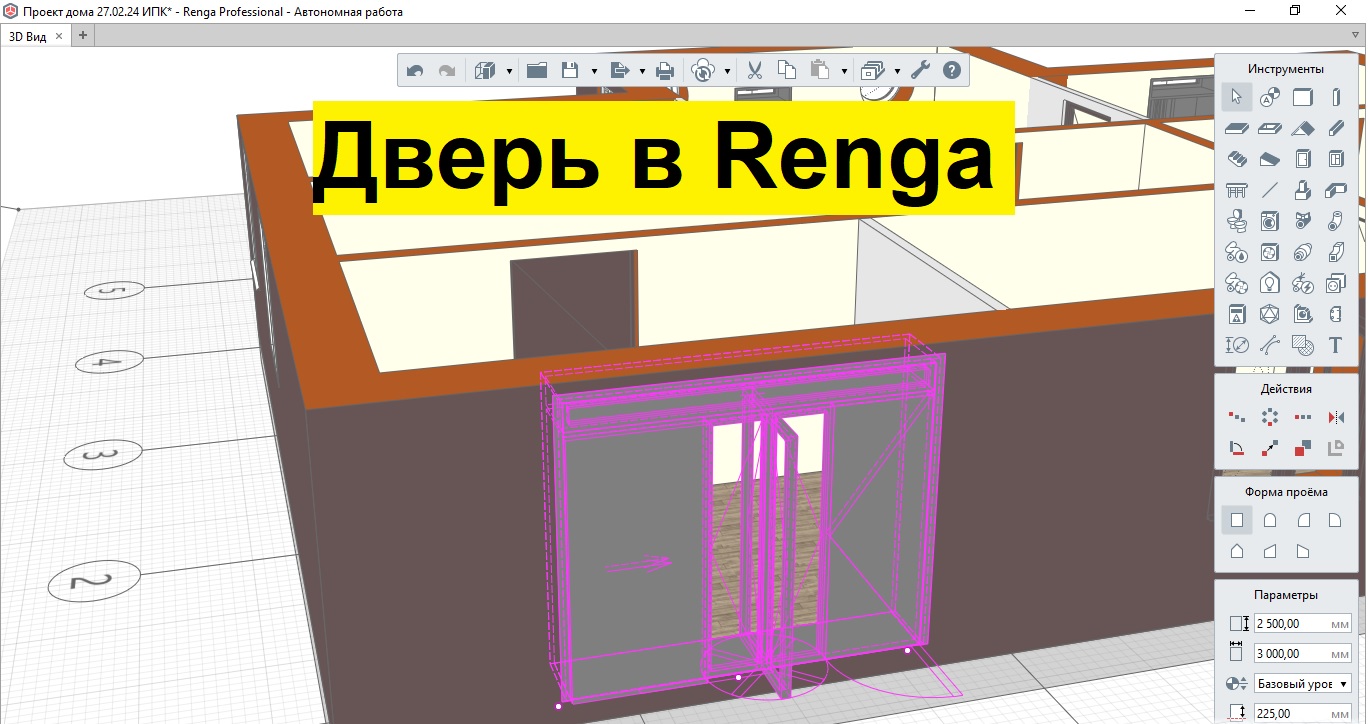Choose the trapezoid shape falling to the right
Image resolution: width=1368 pixels, height=724 pixels.
1302,551
